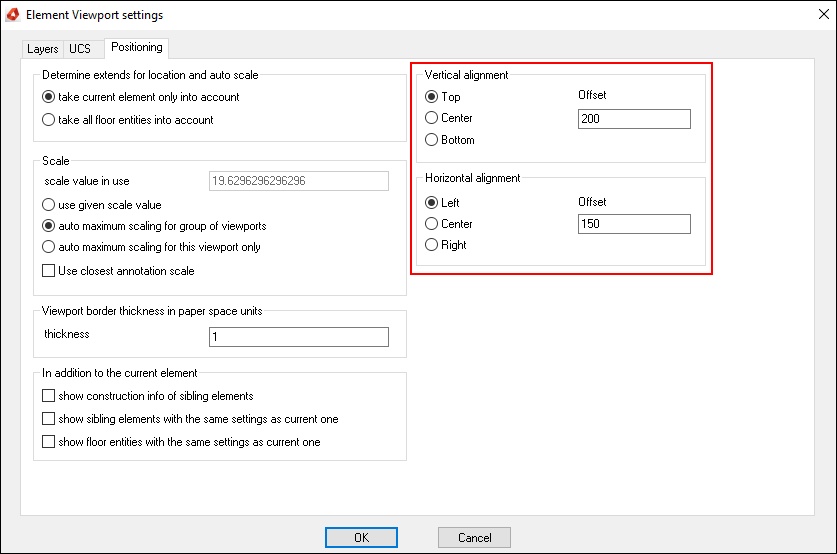This screenshot has width=837, height=554.
Task: Click the 'Scale' group label
Action: coord(56,161)
